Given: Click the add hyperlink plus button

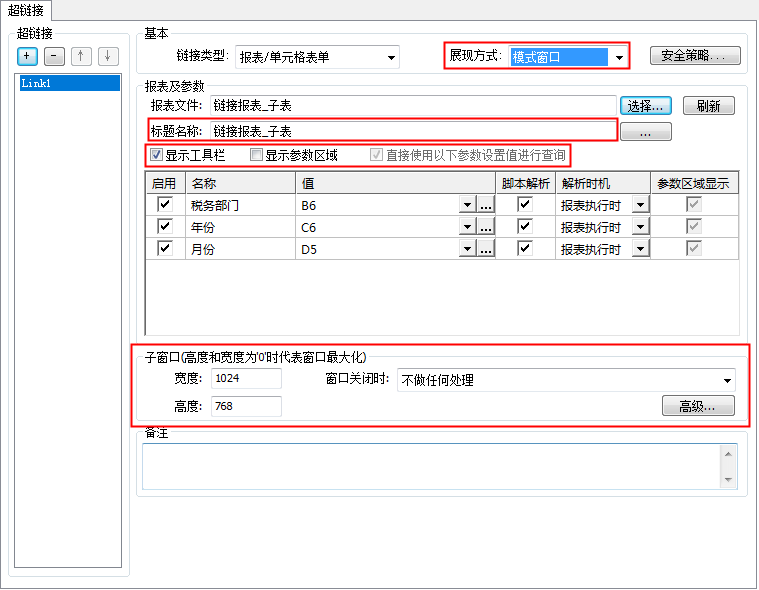Looking at the screenshot, I should point(27,56).
